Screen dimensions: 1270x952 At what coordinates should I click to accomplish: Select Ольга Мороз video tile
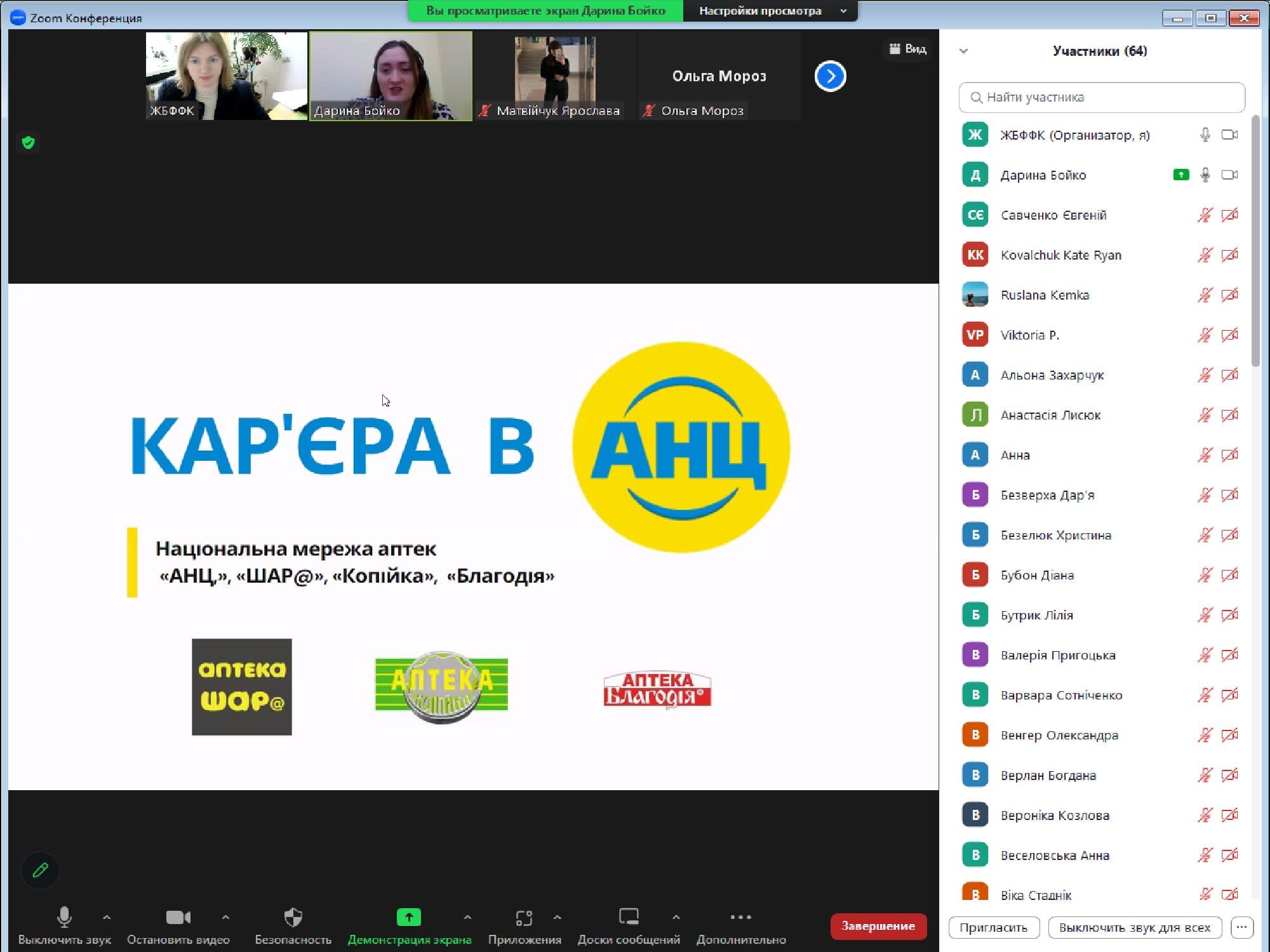pyautogui.click(x=719, y=76)
